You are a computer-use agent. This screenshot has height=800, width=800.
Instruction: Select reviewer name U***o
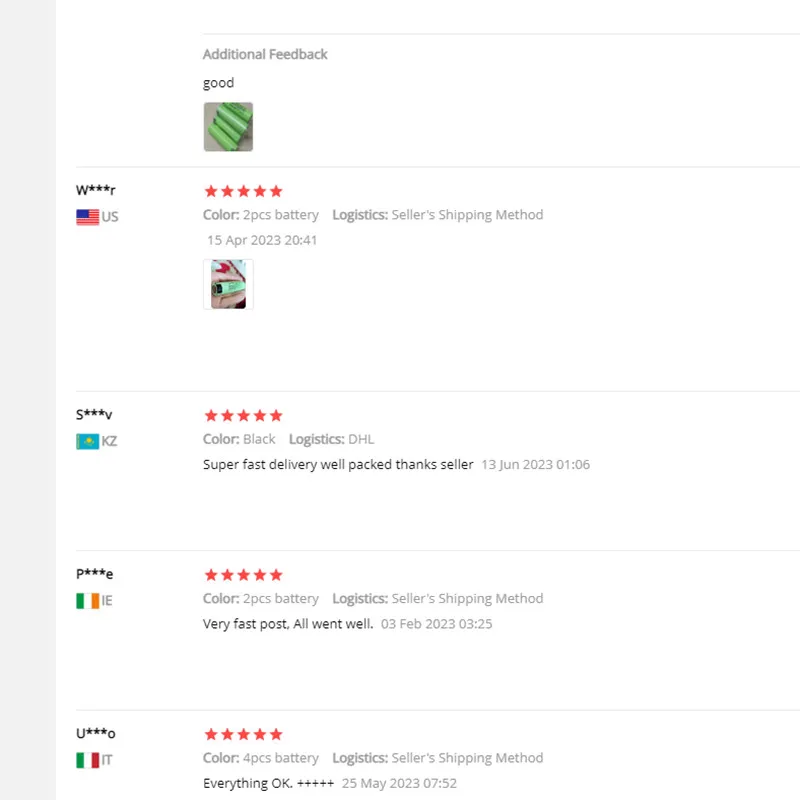(x=95, y=733)
